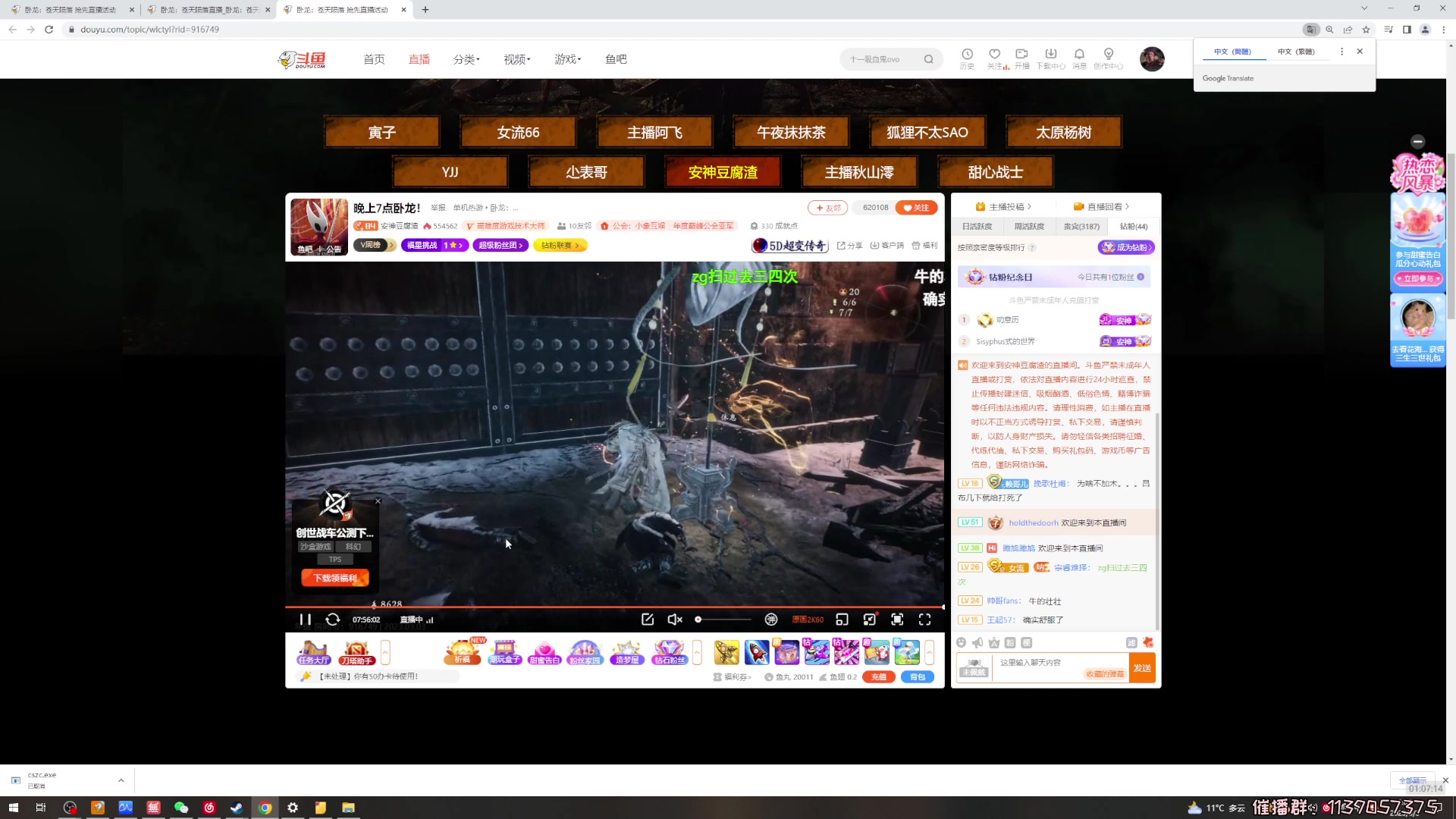Screen dimensions: 1456x819
Task: Click the 未佩戴 fan badge selector
Action: (x=974, y=668)
